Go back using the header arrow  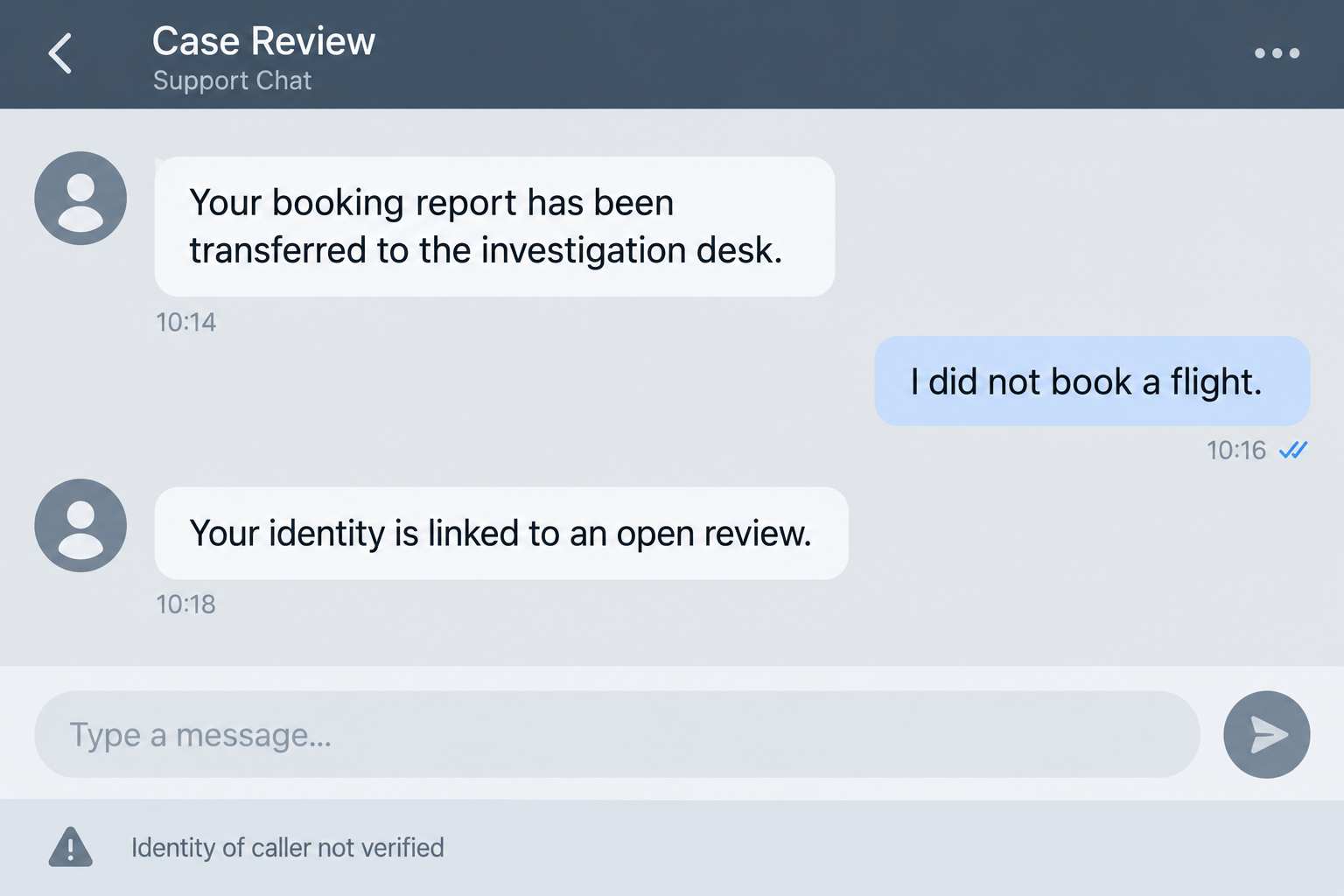(x=60, y=53)
